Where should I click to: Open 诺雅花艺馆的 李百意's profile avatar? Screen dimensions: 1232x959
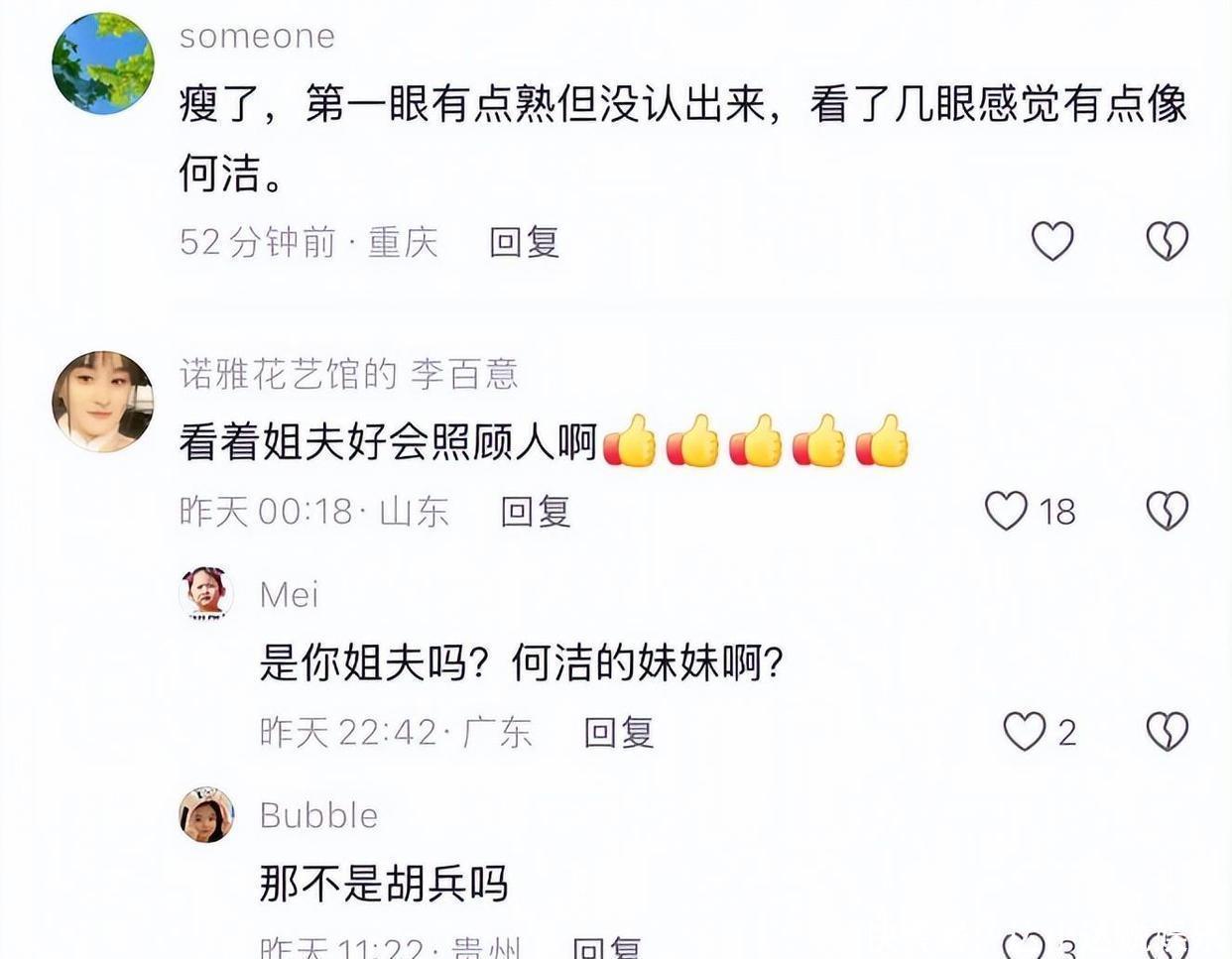pyautogui.click(x=102, y=401)
